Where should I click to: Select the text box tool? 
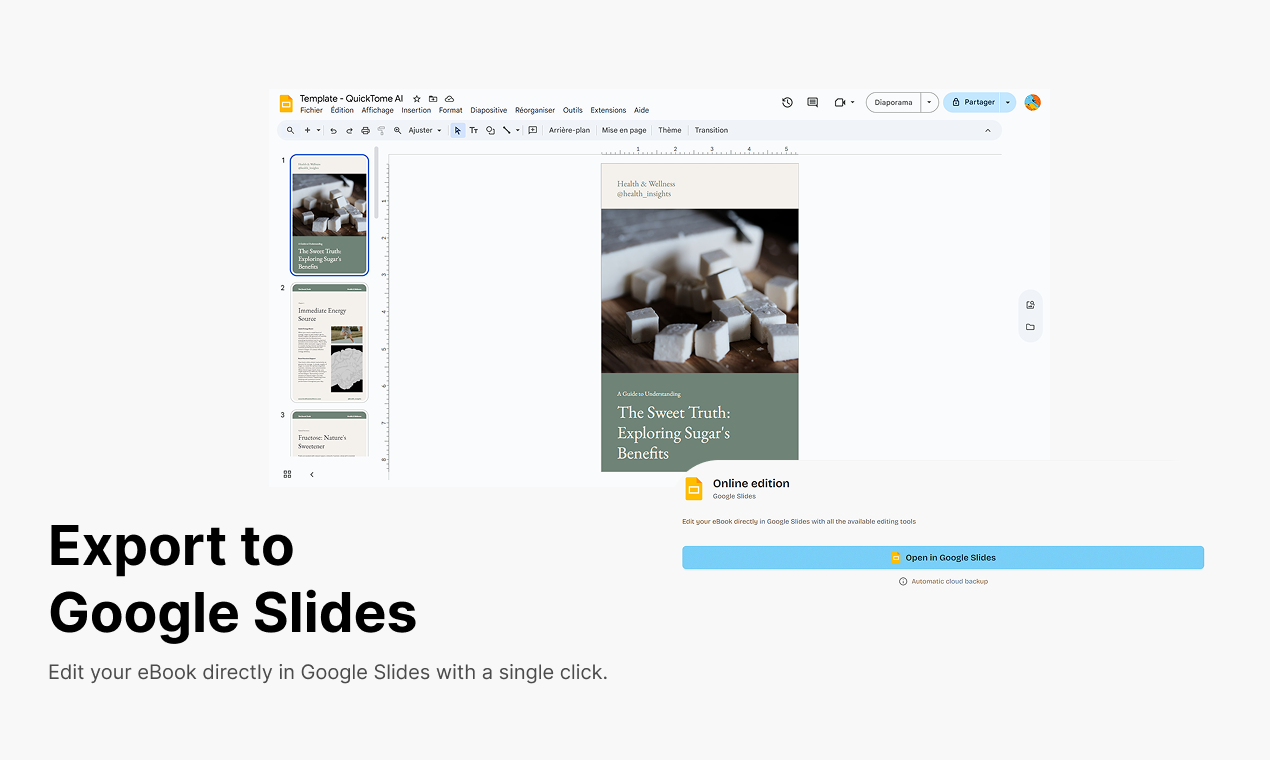pos(474,130)
